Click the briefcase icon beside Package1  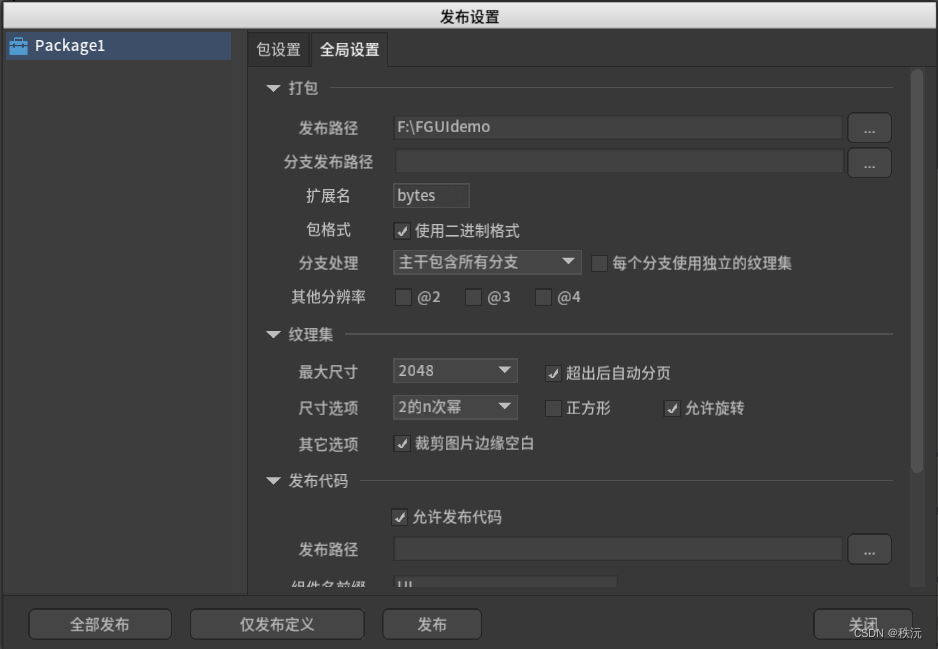click(x=18, y=45)
